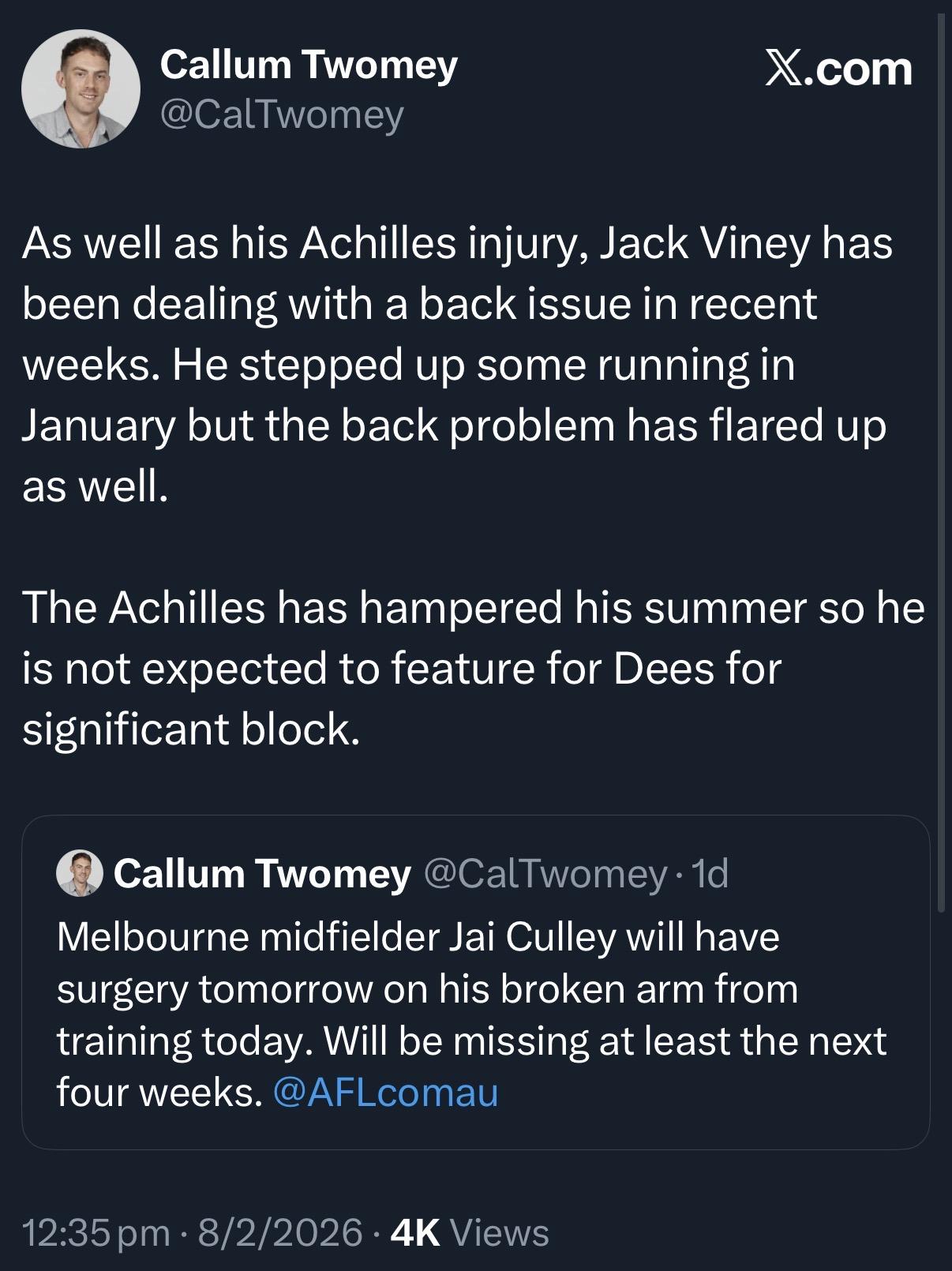Click the 1d timestamp on the quoted tweet
Viewport: 952px width, 1271px height.
[708, 874]
